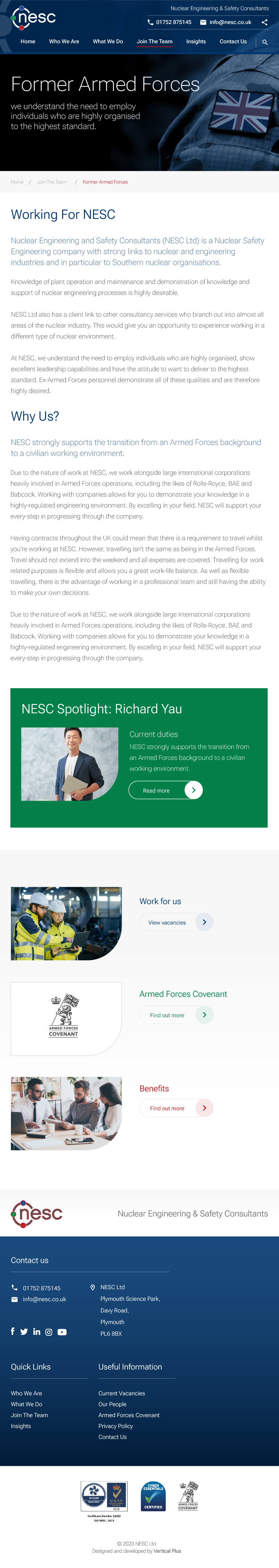
Task: Select the Insights menu item
Action: pyautogui.click(x=196, y=41)
